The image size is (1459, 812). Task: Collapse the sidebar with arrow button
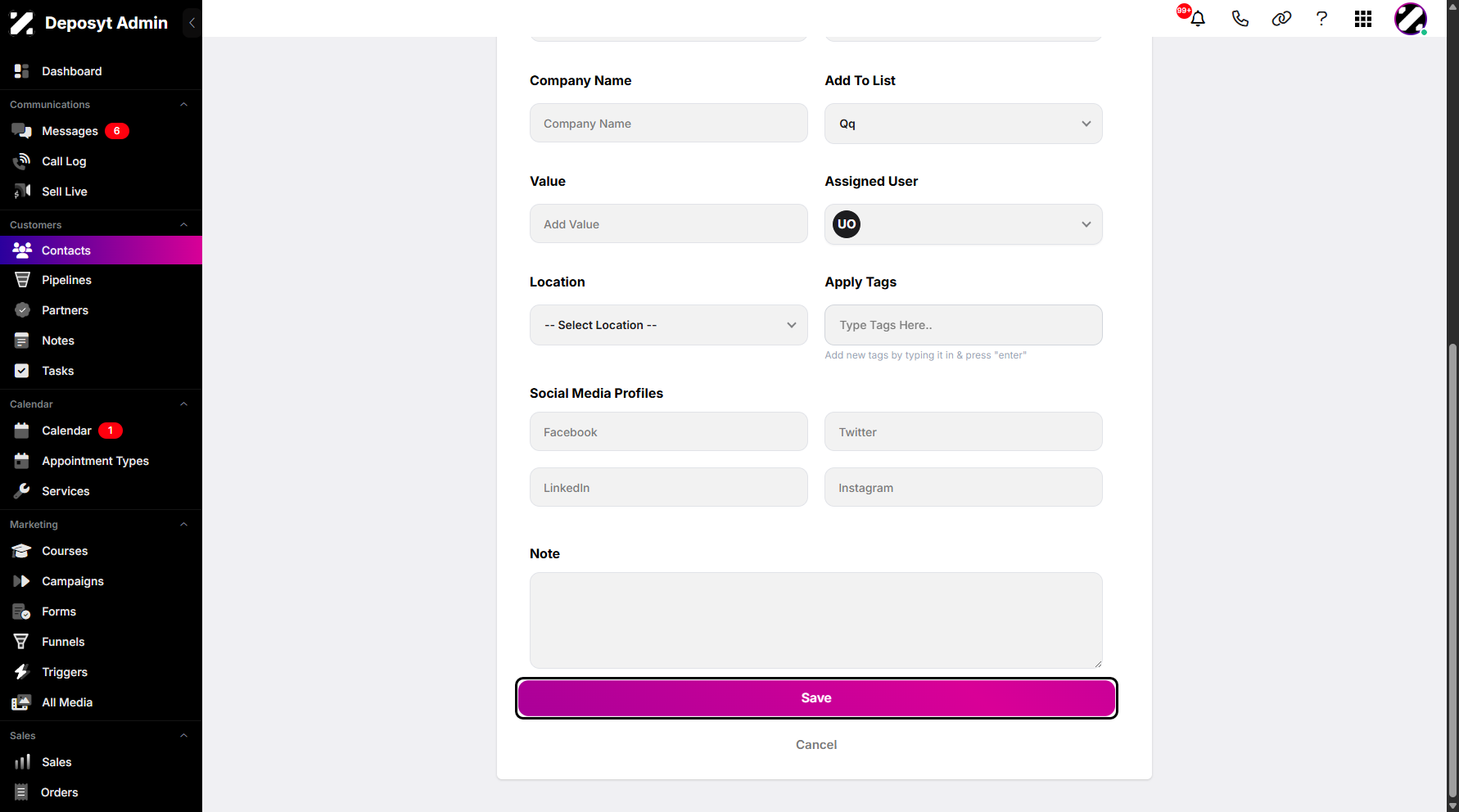192,23
